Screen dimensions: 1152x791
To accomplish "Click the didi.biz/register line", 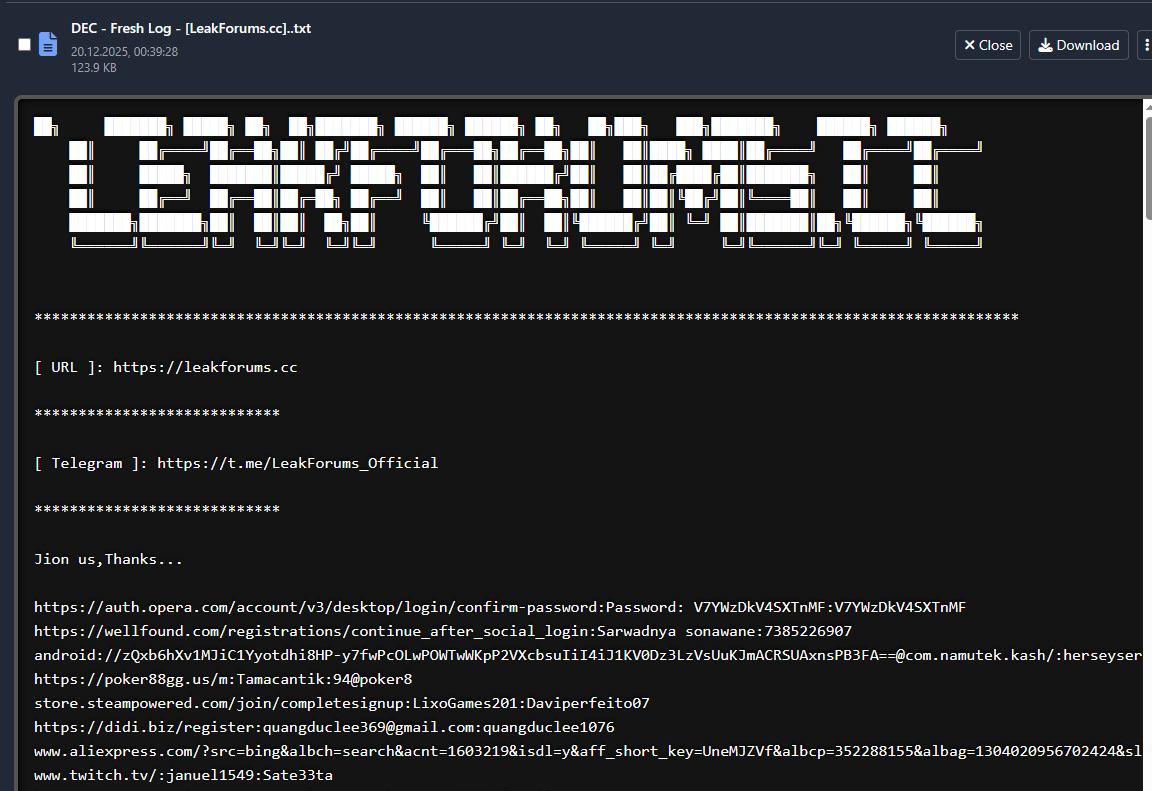I will (324, 727).
